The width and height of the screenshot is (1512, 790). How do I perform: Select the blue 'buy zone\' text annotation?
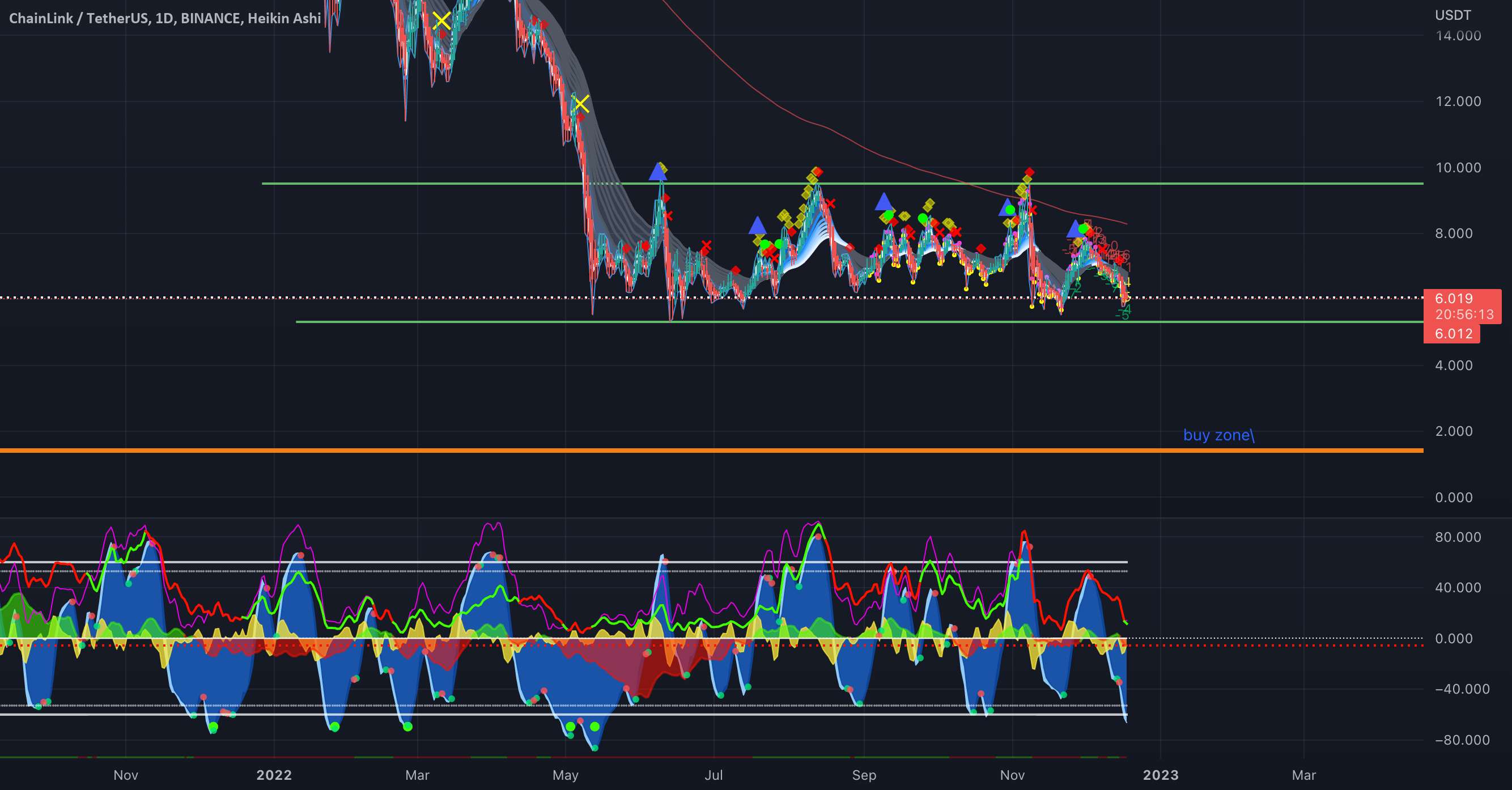point(1218,435)
